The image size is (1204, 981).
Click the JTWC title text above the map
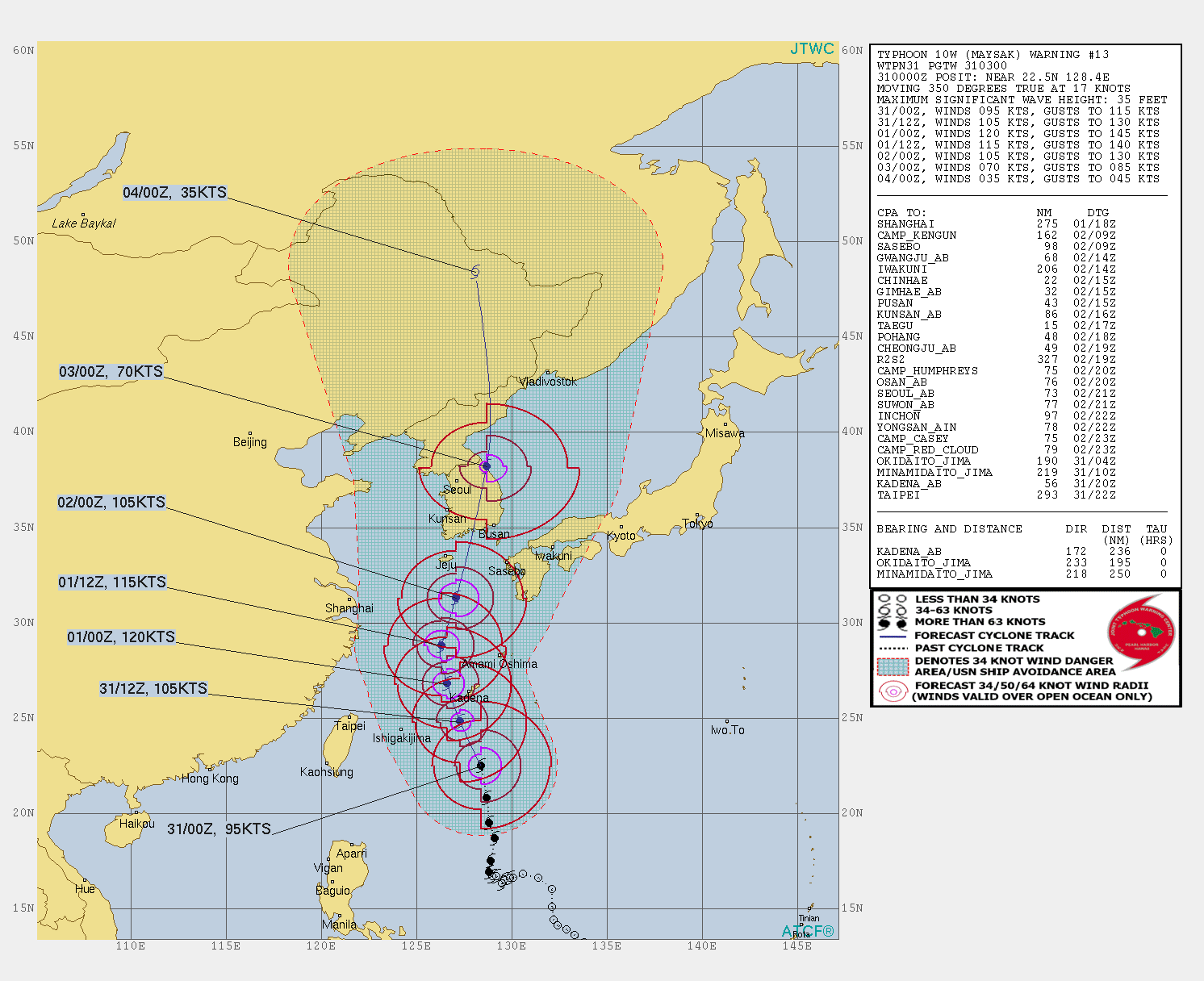click(x=812, y=49)
